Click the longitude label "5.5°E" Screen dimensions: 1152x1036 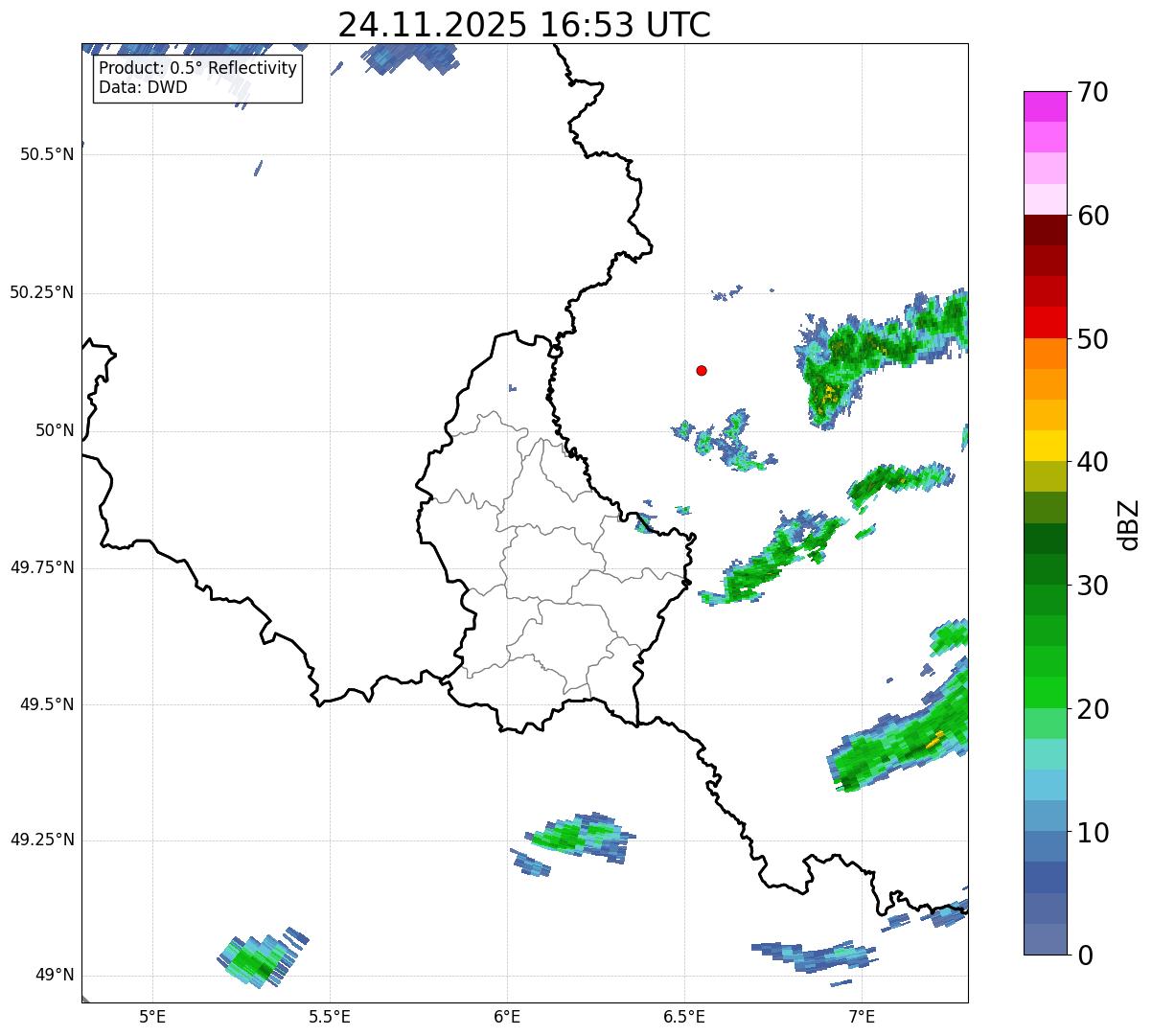pos(330,1016)
